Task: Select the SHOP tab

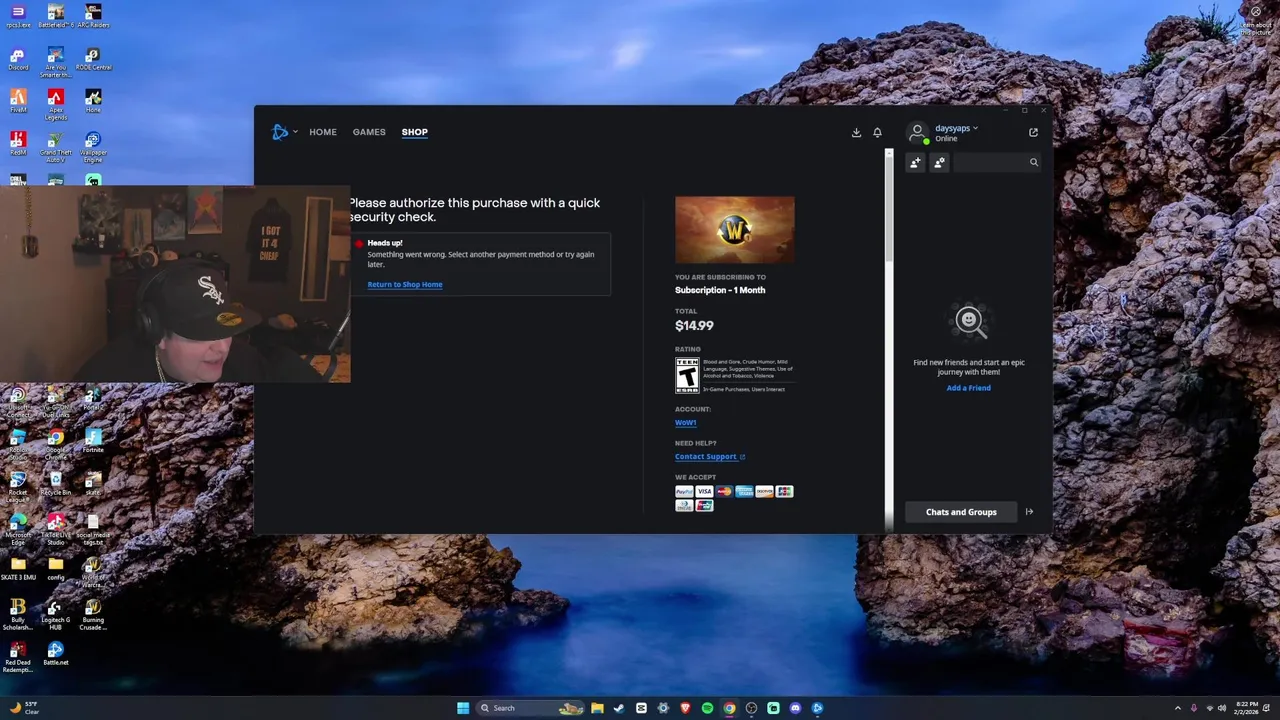Action: click(x=414, y=132)
